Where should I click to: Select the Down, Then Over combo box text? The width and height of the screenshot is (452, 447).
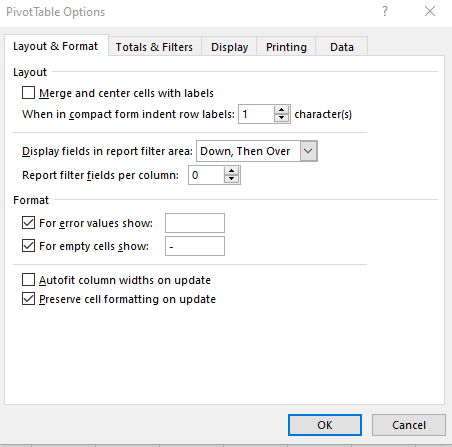[245, 151]
